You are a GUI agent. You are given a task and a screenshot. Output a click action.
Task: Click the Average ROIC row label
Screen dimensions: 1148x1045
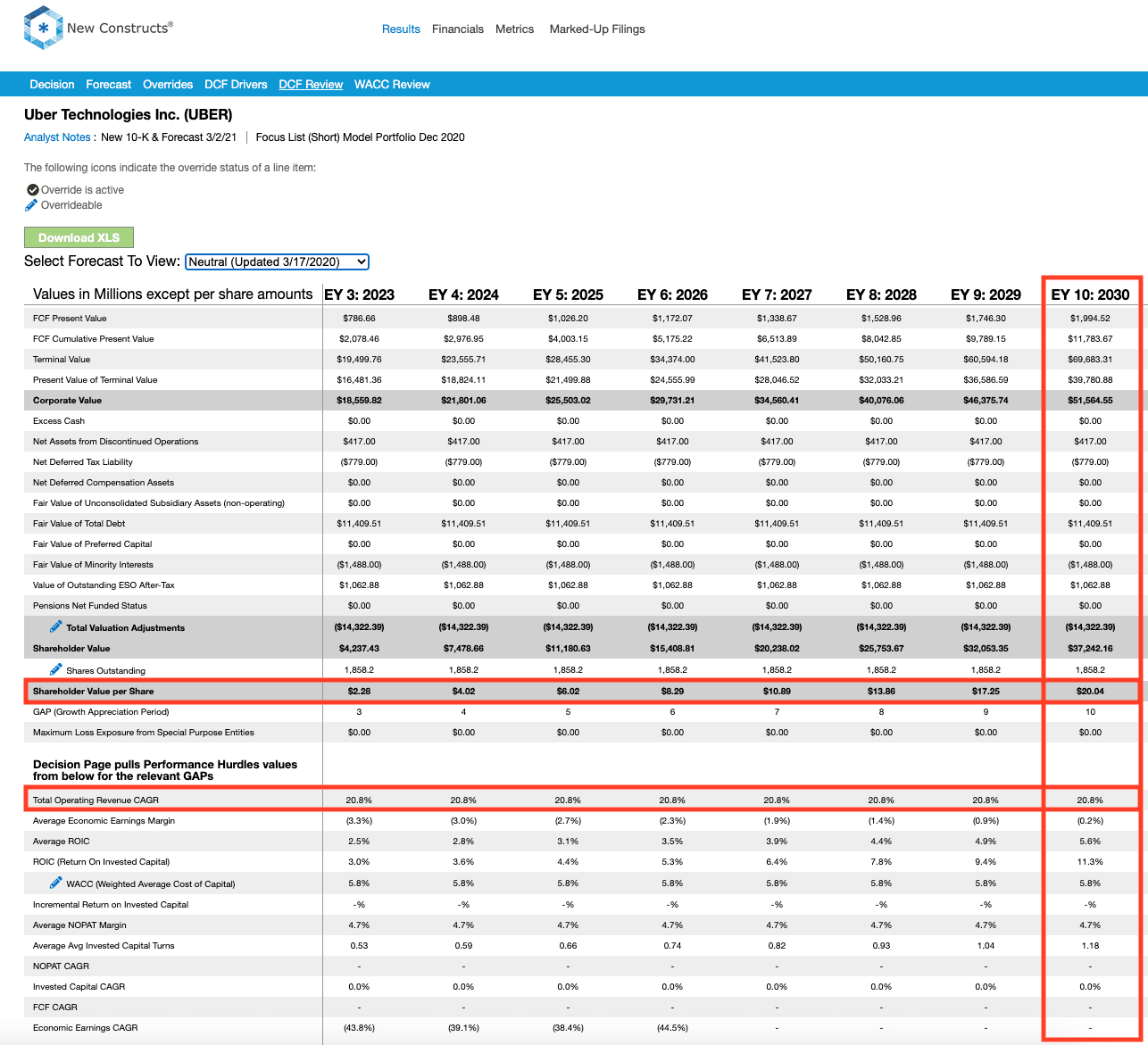(x=62, y=842)
